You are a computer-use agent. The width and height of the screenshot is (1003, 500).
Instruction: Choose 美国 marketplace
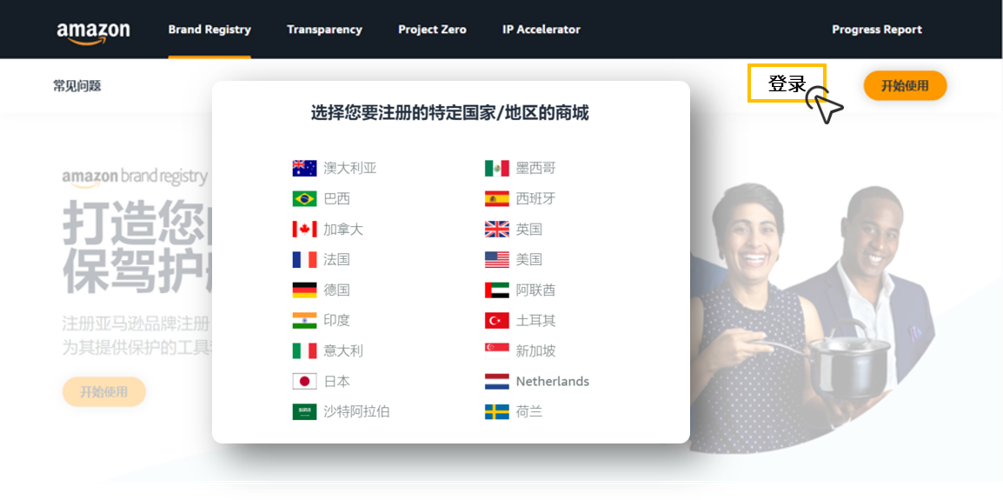point(529,260)
